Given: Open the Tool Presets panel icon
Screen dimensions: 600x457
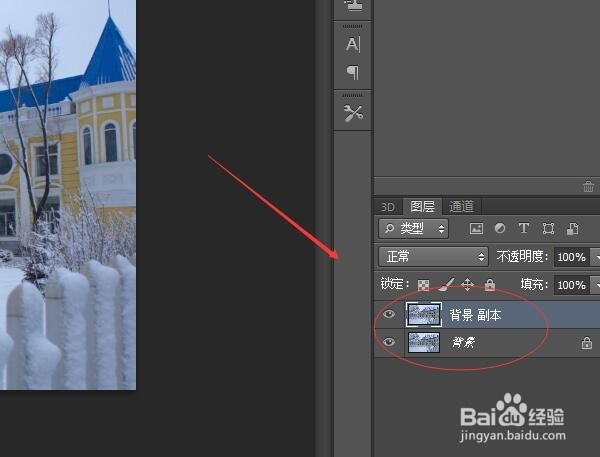Looking at the screenshot, I should tap(353, 113).
